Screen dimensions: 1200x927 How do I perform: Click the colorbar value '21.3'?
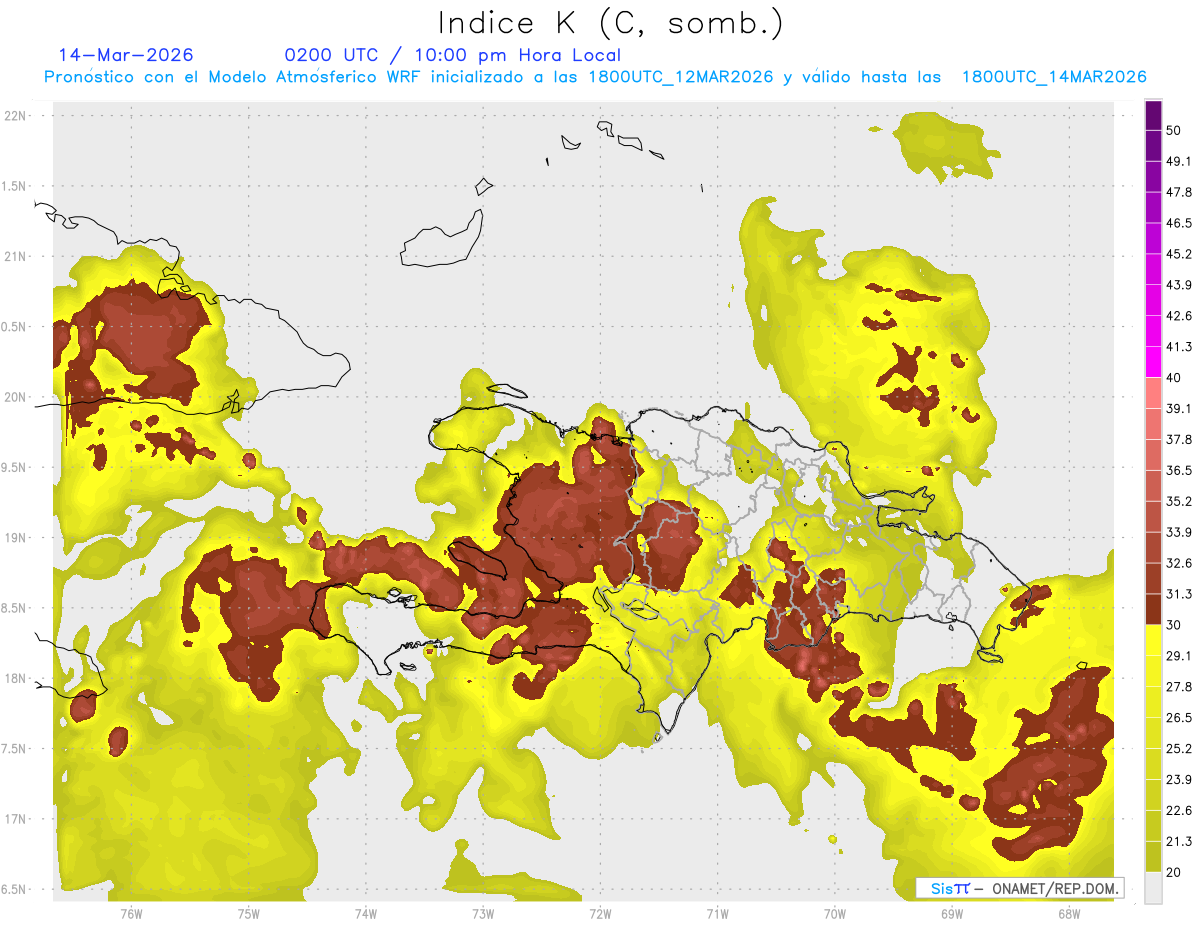[x=1179, y=841]
